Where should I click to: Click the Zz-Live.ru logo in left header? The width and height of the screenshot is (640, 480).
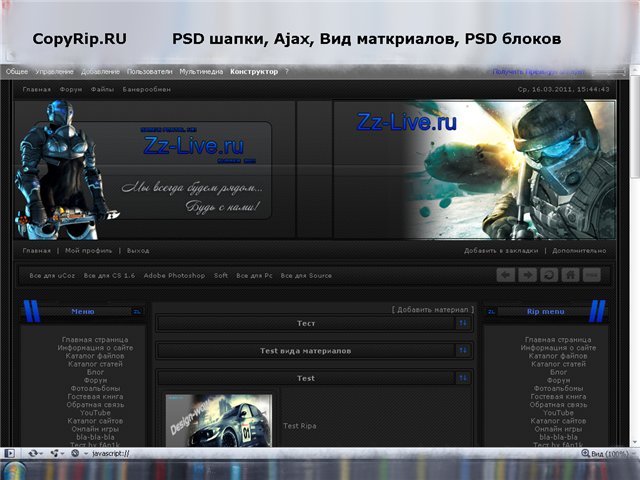point(193,146)
